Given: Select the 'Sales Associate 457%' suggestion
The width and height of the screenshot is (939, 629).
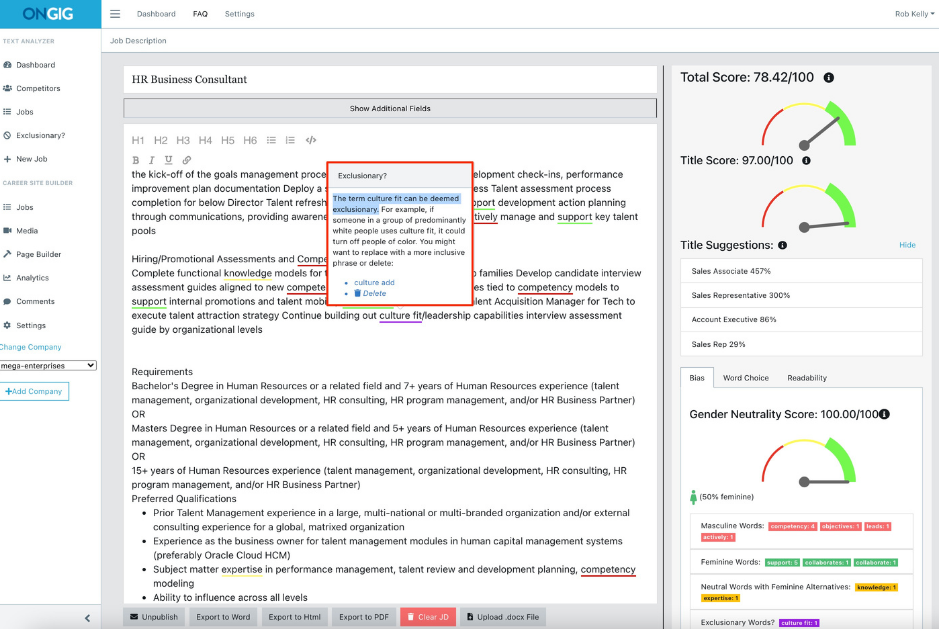Looking at the screenshot, I should click(x=801, y=271).
